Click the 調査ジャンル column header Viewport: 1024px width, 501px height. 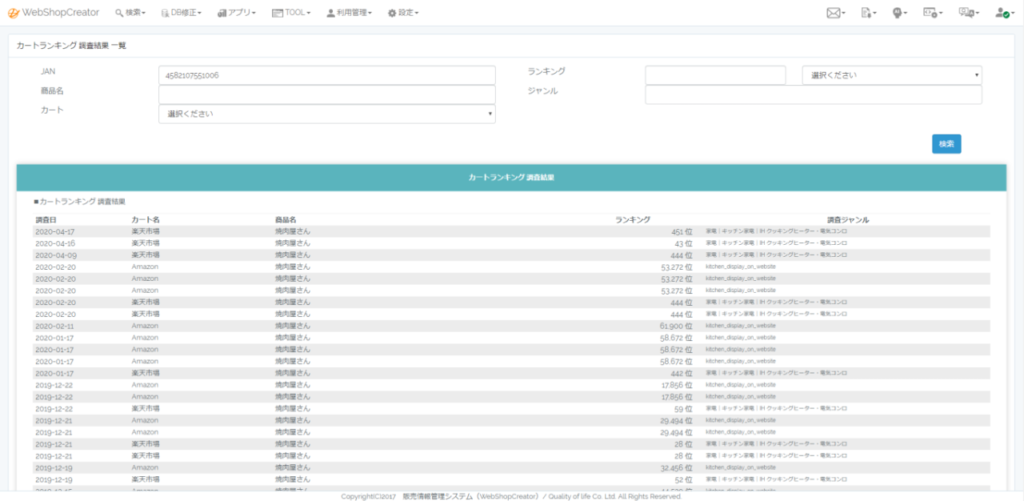(848, 219)
